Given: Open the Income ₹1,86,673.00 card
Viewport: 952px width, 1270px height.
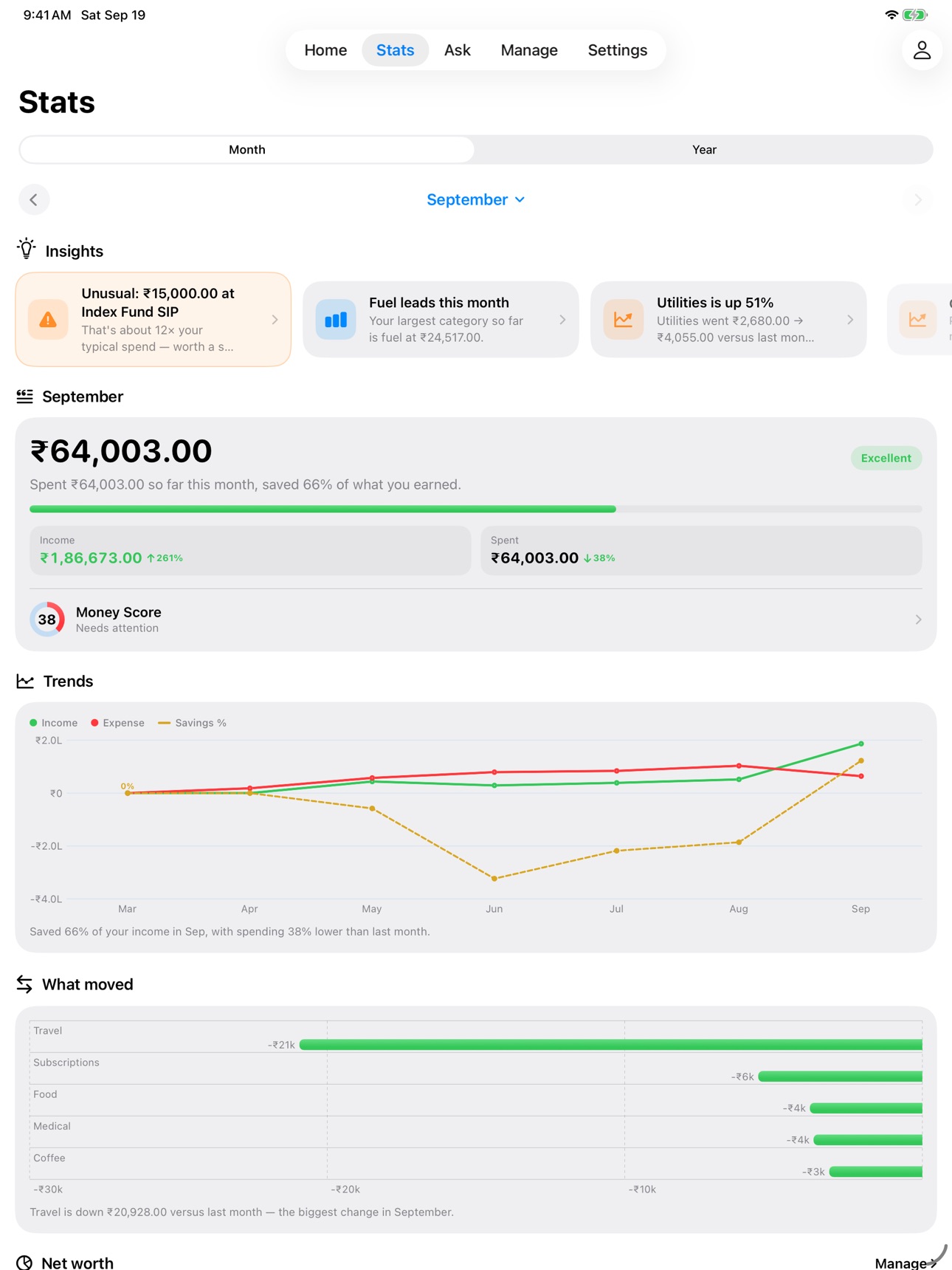Looking at the screenshot, I should click(x=250, y=550).
